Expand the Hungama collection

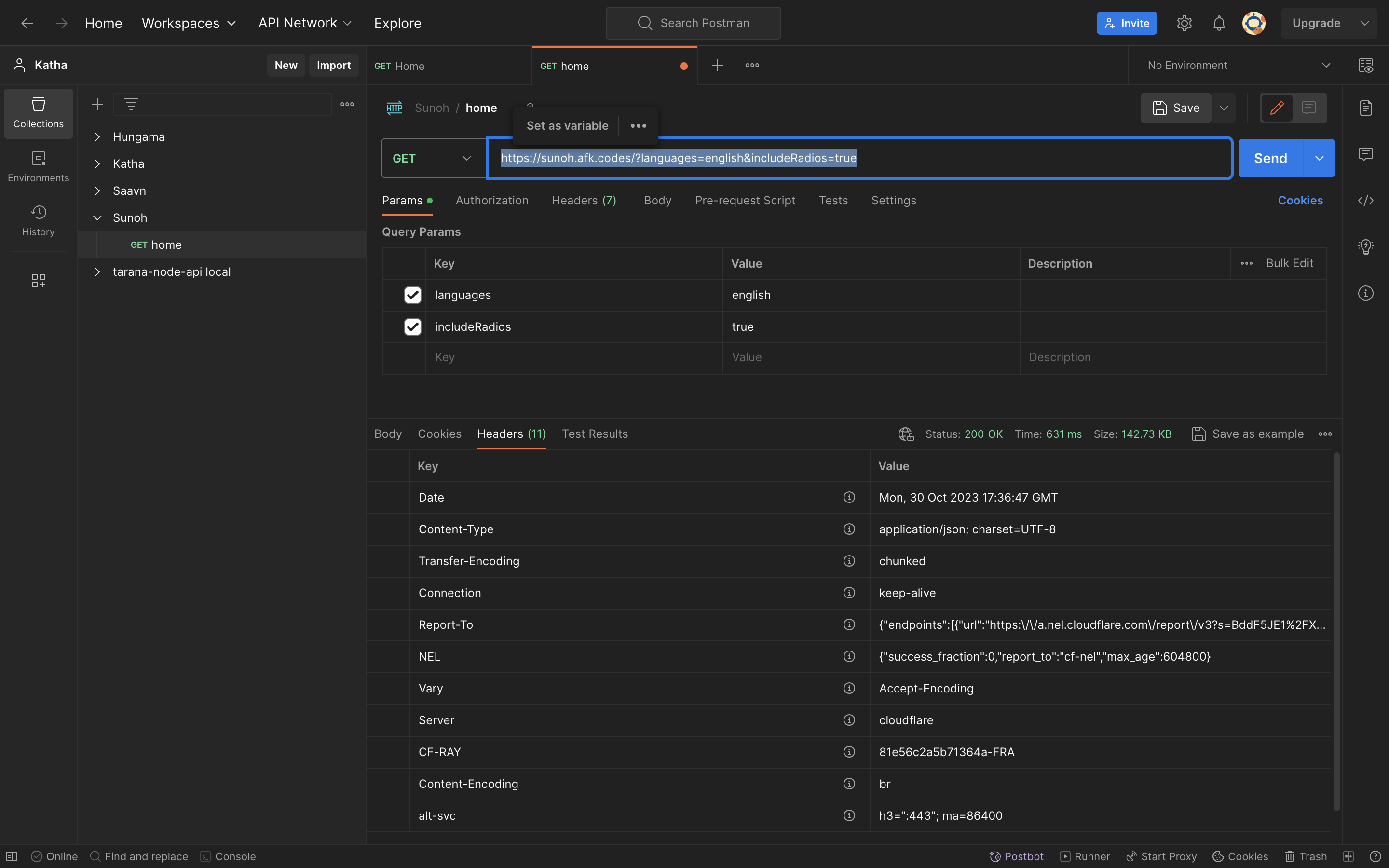tap(97, 136)
